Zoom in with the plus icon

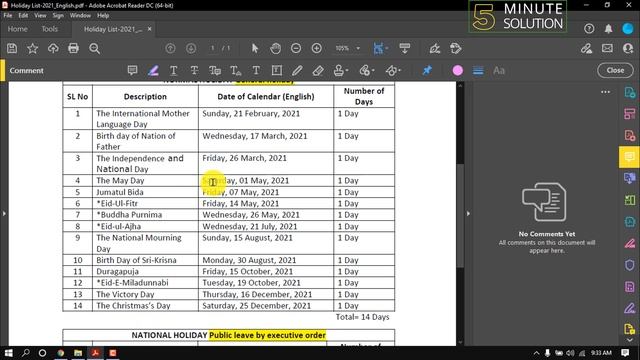tap(317, 48)
